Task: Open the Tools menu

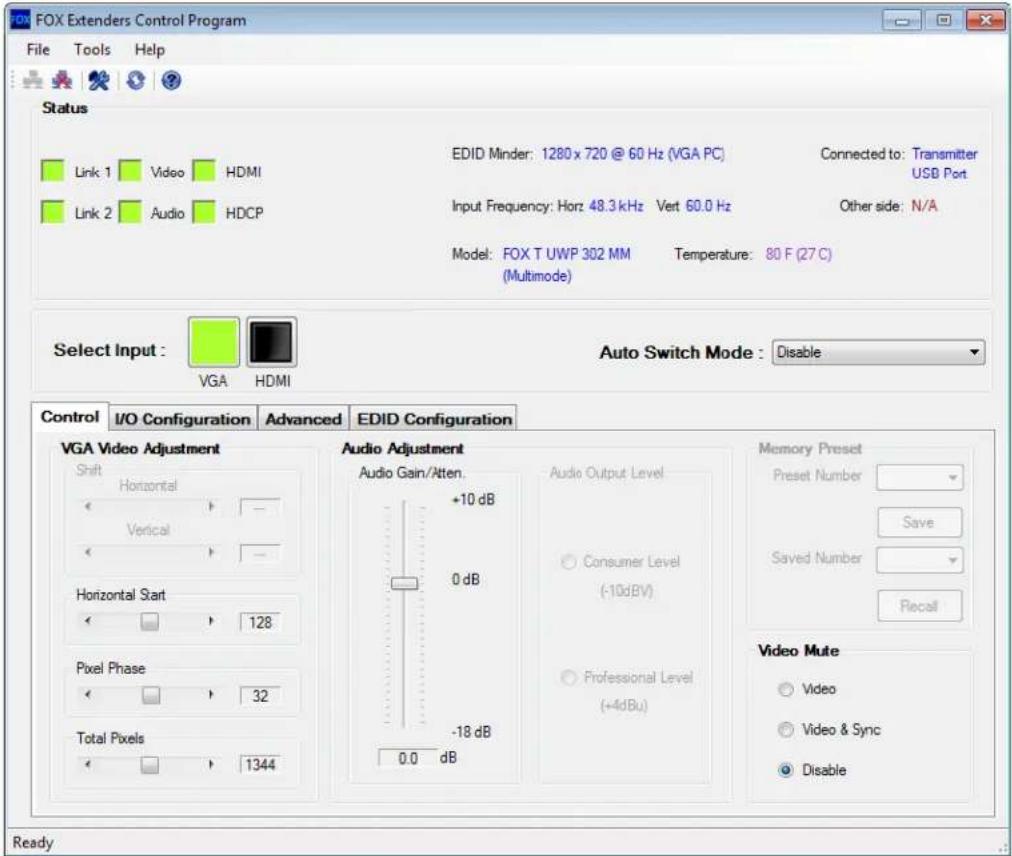Action: 92,50
